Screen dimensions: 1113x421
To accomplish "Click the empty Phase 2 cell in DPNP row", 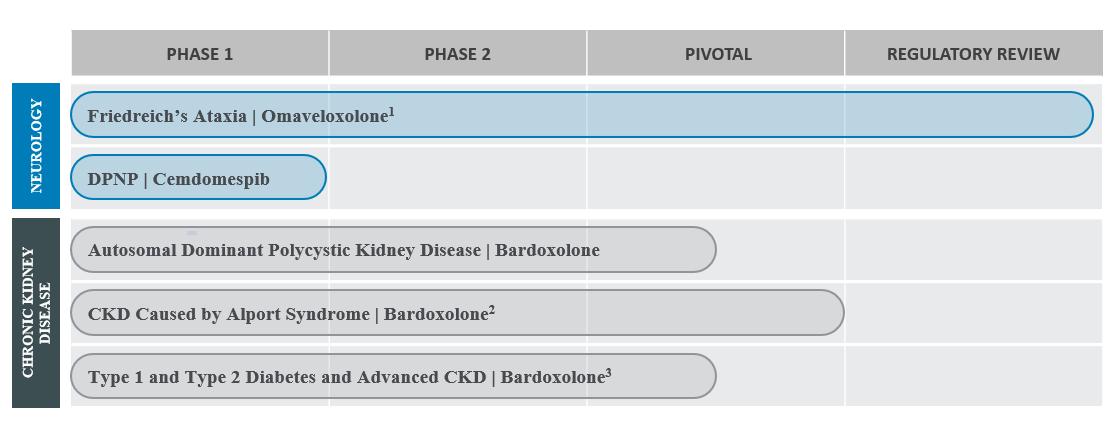I will (x=457, y=178).
